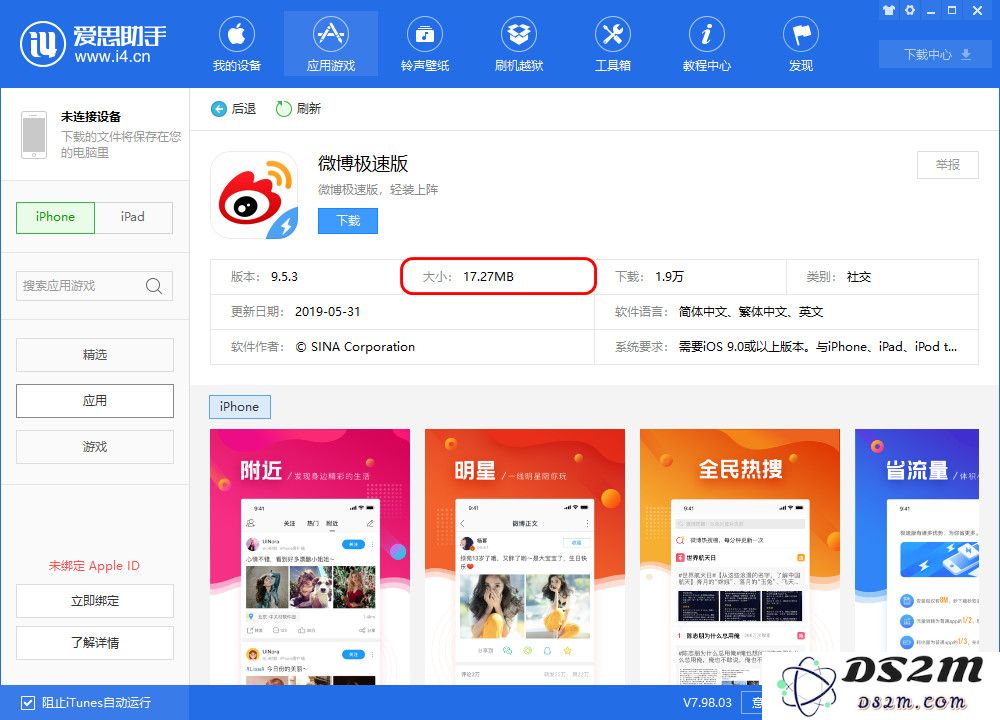Open settings gear in title bar
The width and height of the screenshot is (1000, 720).
click(910, 10)
